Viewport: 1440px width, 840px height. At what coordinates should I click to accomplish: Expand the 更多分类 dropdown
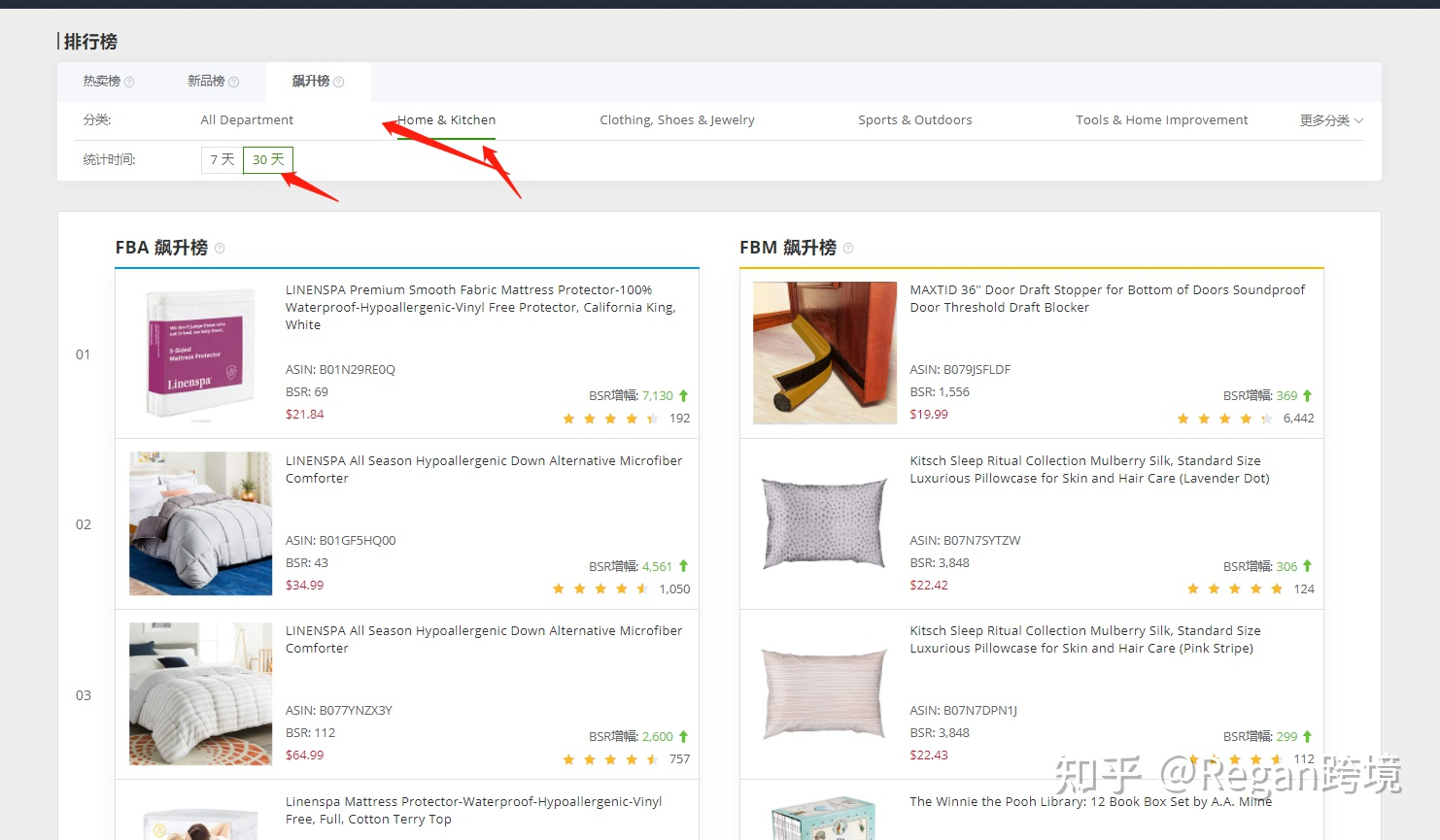[1331, 120]
